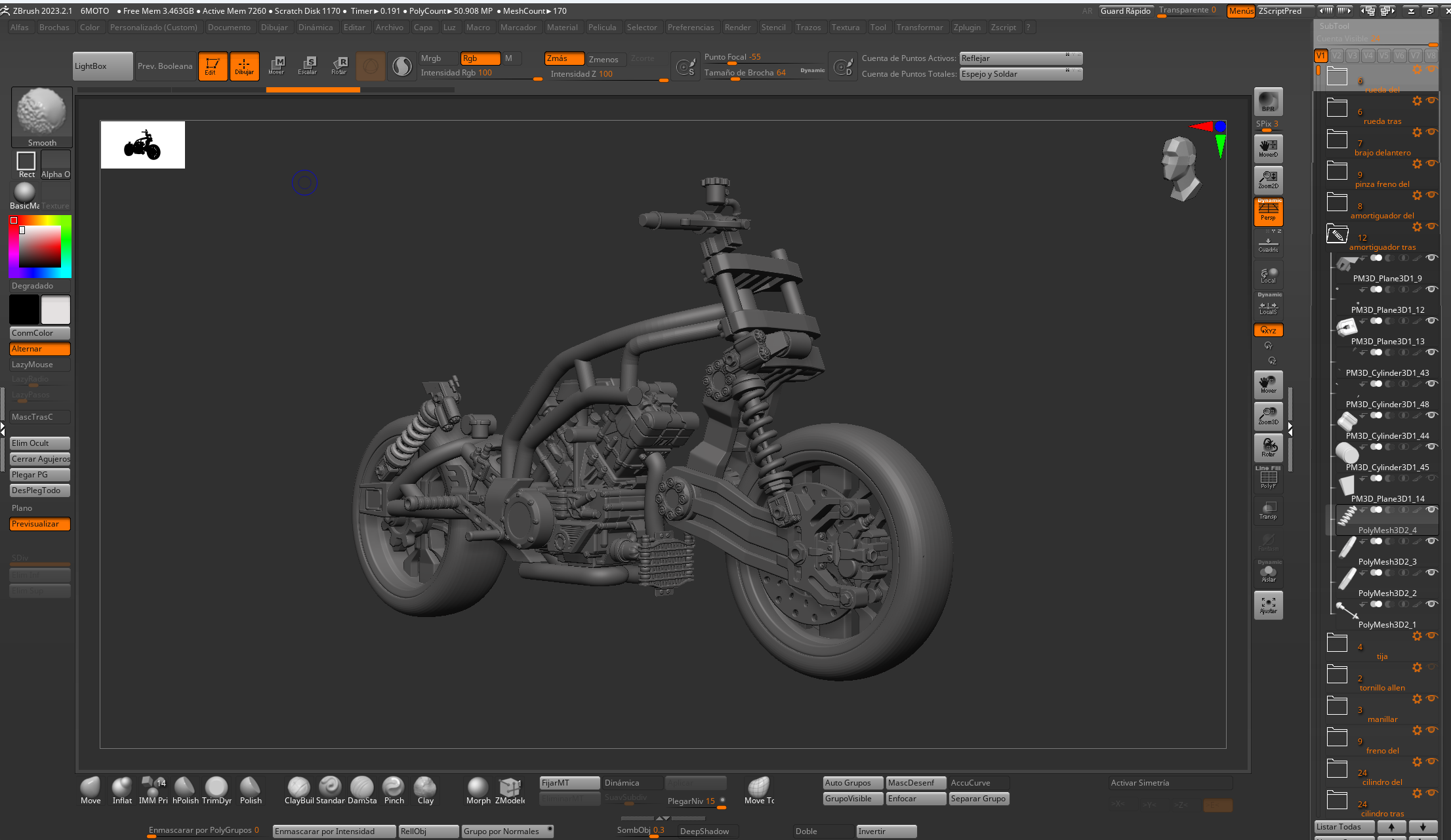This screenshot has width=1451, height=840.
Task: Click the Ajustar frame view icon
Action: coord(1268,605)
